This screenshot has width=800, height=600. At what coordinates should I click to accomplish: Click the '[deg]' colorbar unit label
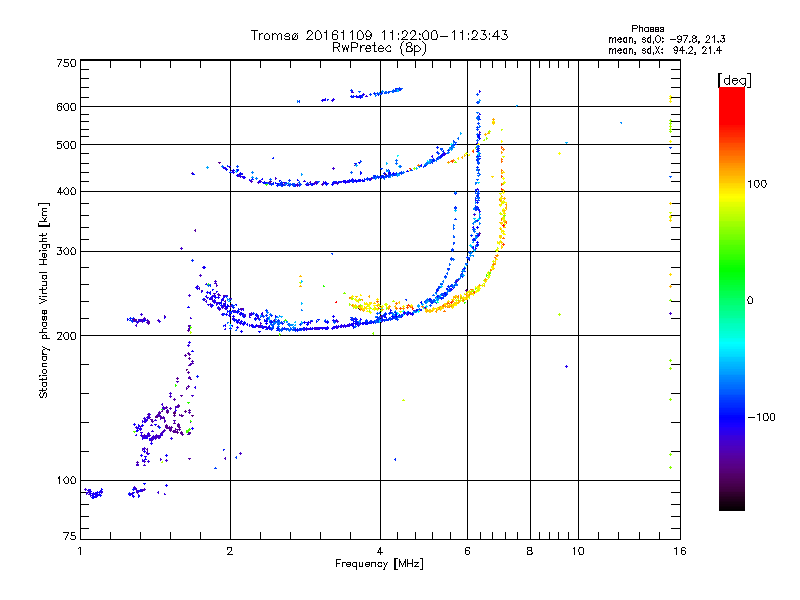pyautogui.click(x=734, y=80)
